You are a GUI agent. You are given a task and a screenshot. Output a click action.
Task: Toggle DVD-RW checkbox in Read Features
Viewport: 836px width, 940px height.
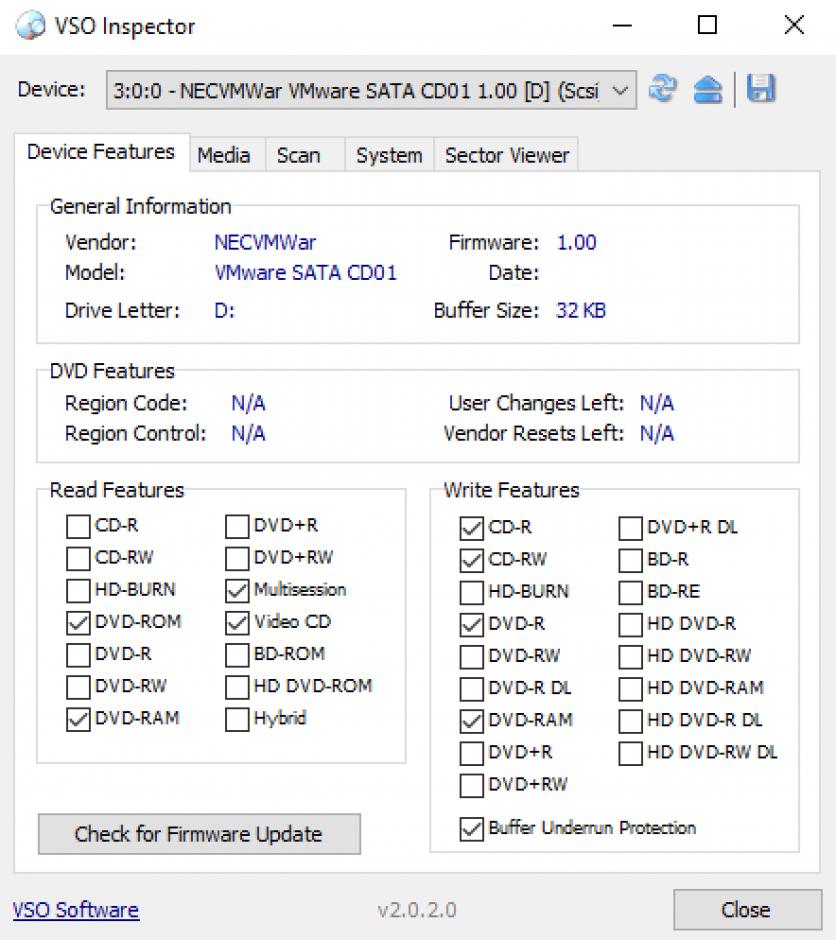[x=78, y=687]
